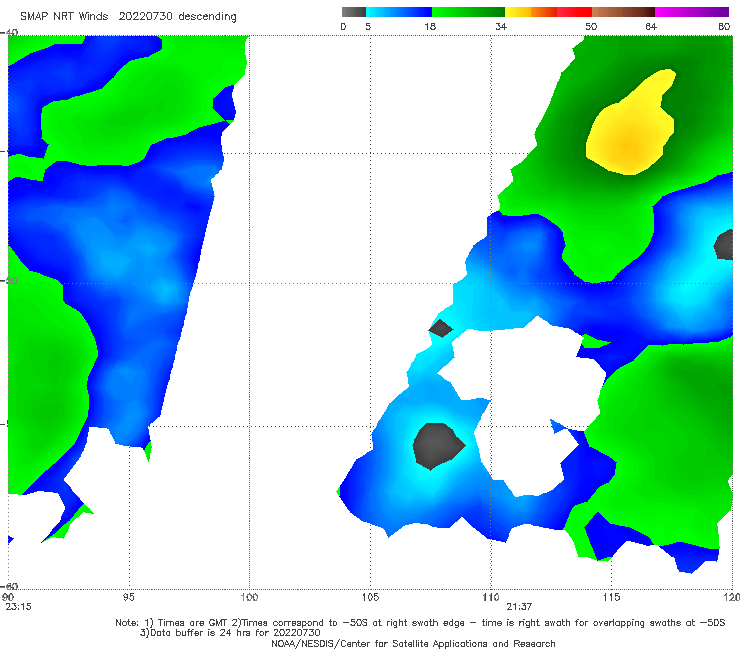Click the longitude axis label "95"
The image size is (740, 650).
[x=128, y=598]
